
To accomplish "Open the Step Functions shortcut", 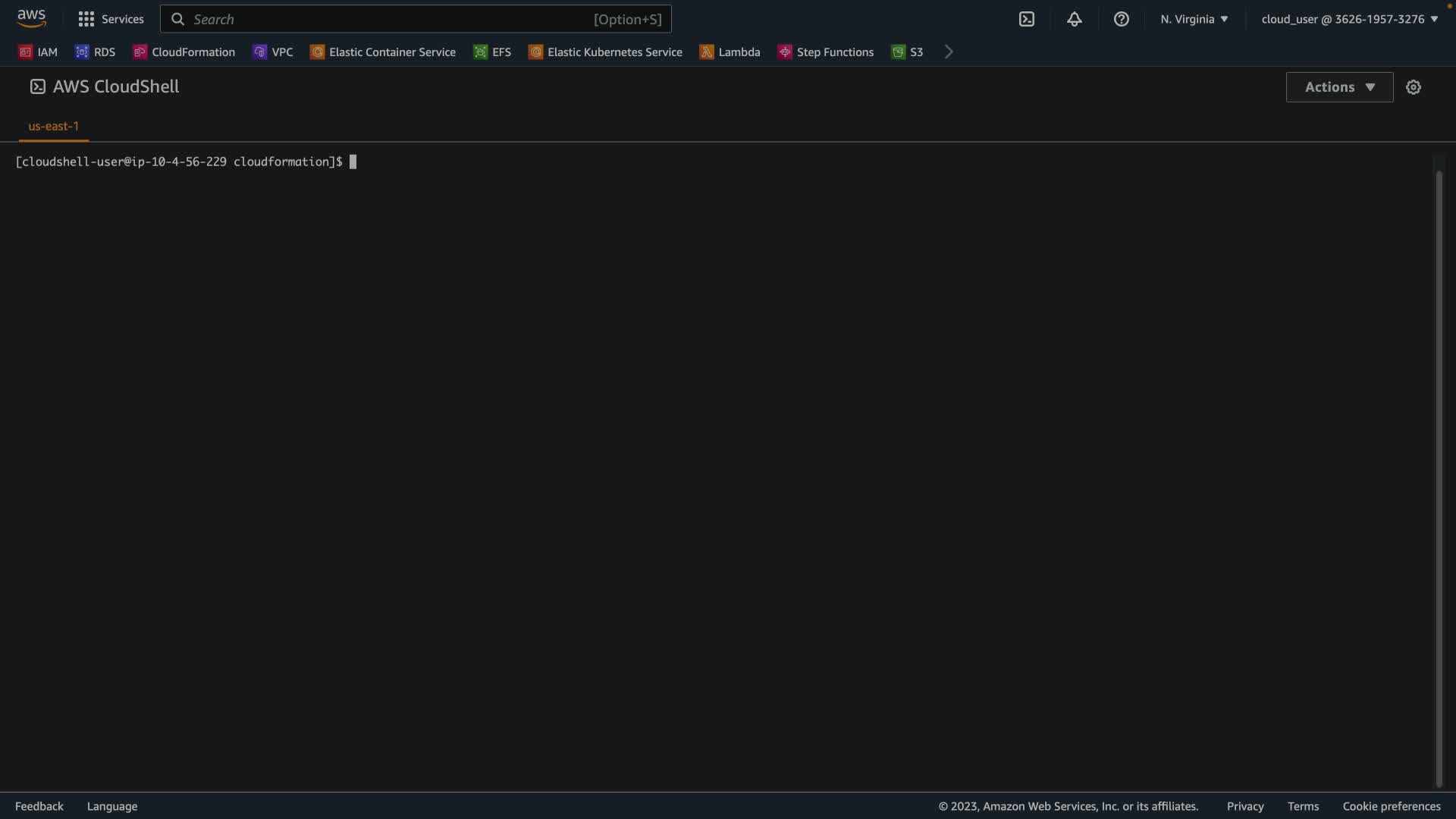I will 826,52.
